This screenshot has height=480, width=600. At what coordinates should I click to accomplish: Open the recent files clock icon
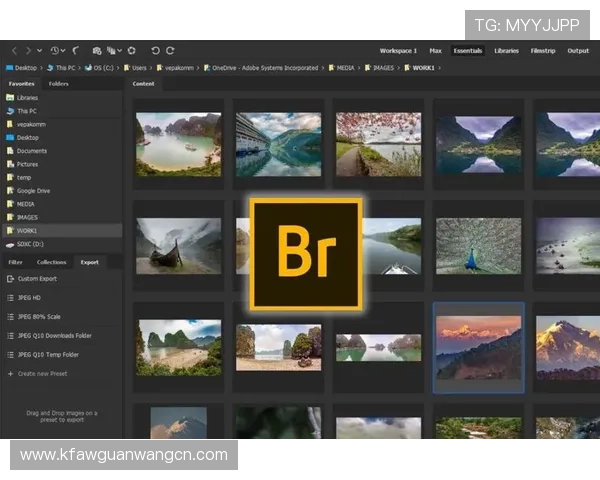tap(55, 50)
